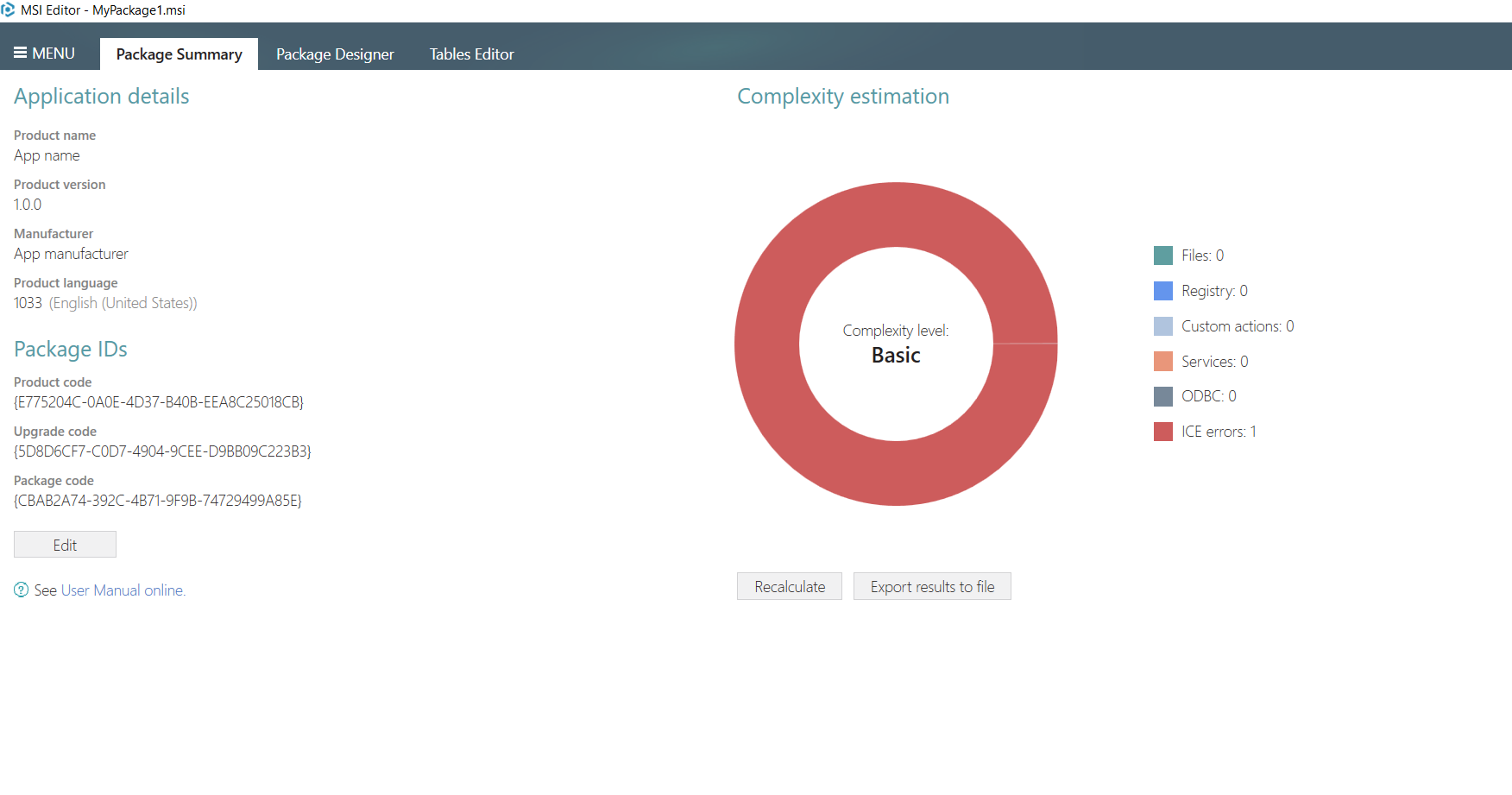Screen dimensions: 1512x795
Task: Export results to file
Action: pos(932,587)
